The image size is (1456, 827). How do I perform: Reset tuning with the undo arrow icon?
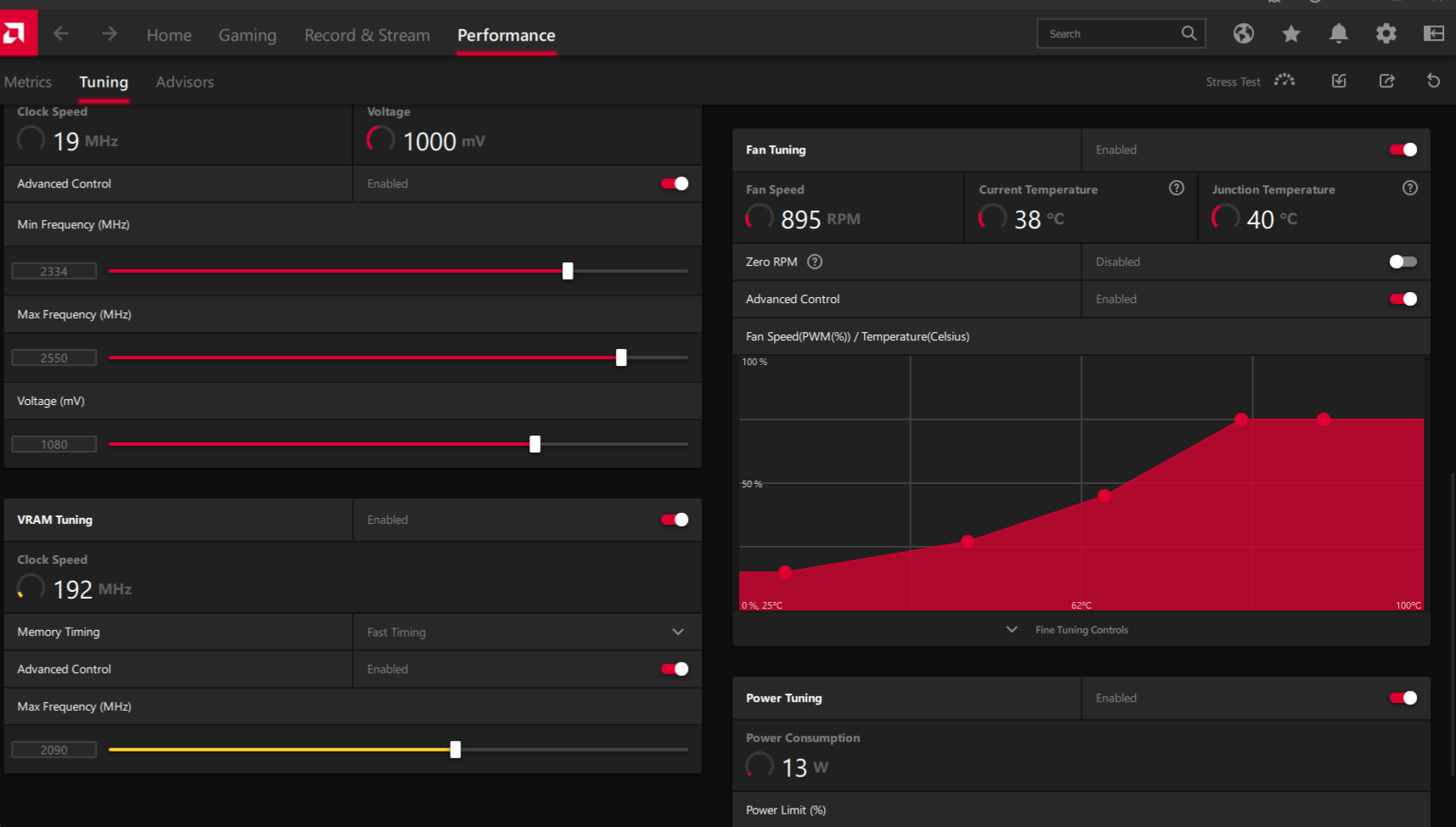click(1434, 82)
